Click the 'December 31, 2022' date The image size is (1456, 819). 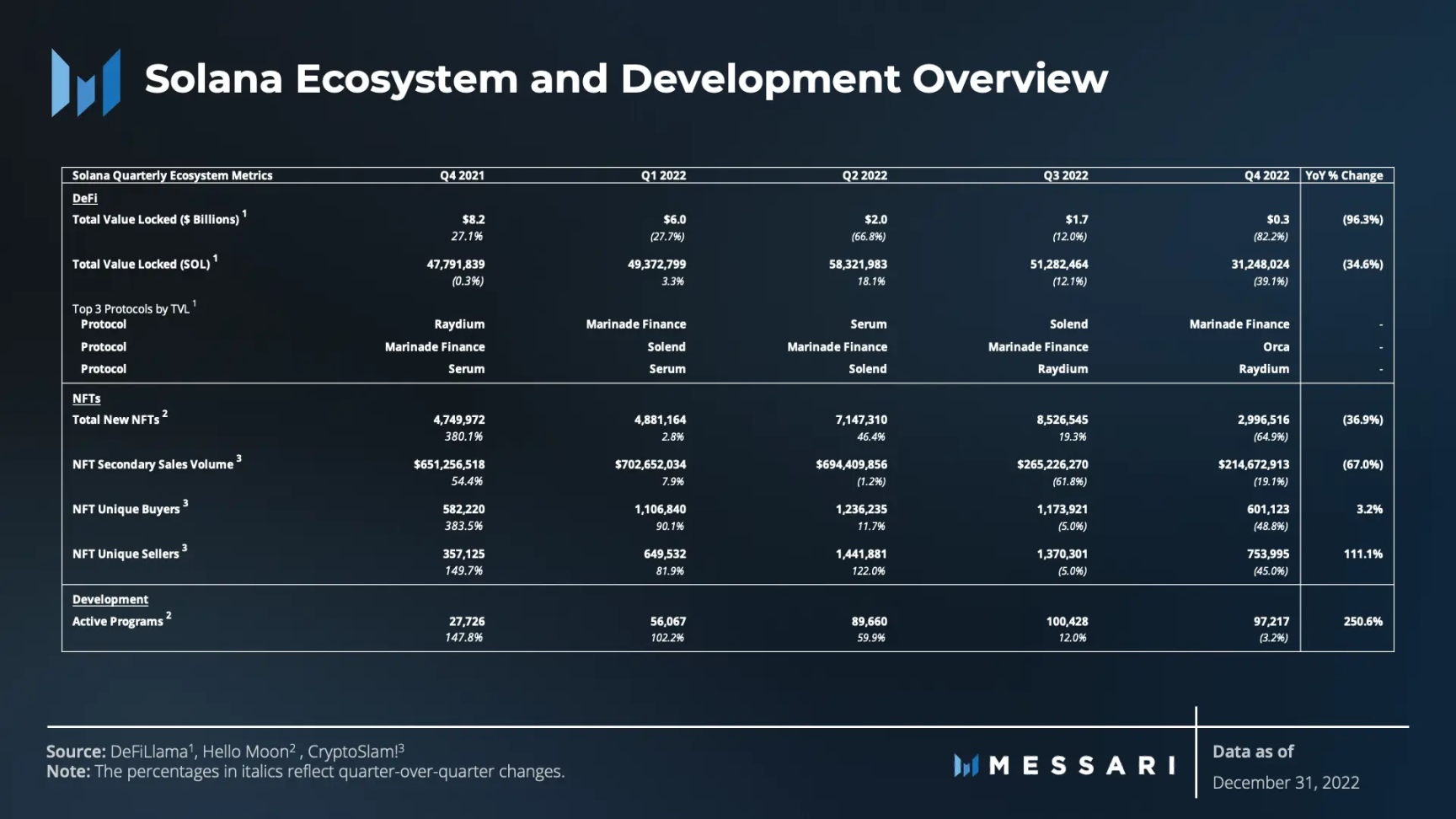click(1286, 782)
